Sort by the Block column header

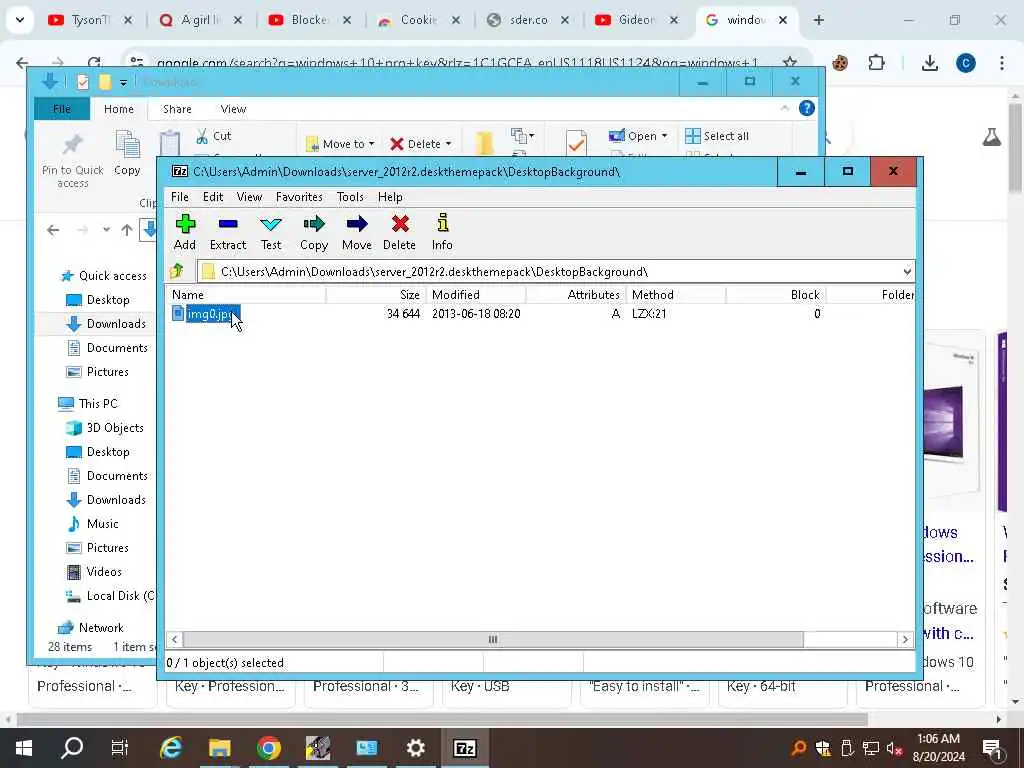point(776,295)
